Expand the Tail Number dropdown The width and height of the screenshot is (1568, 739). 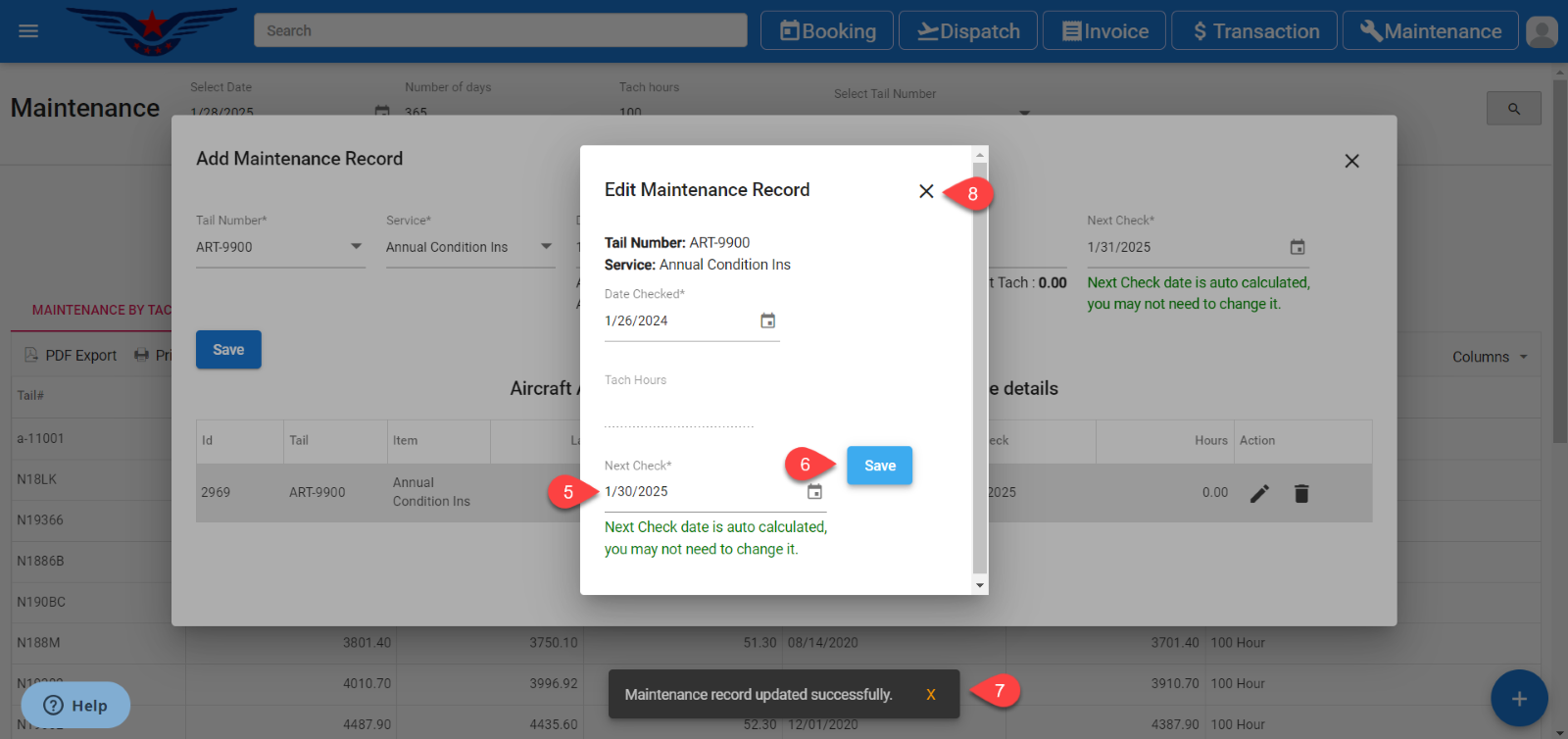[356, 247]
